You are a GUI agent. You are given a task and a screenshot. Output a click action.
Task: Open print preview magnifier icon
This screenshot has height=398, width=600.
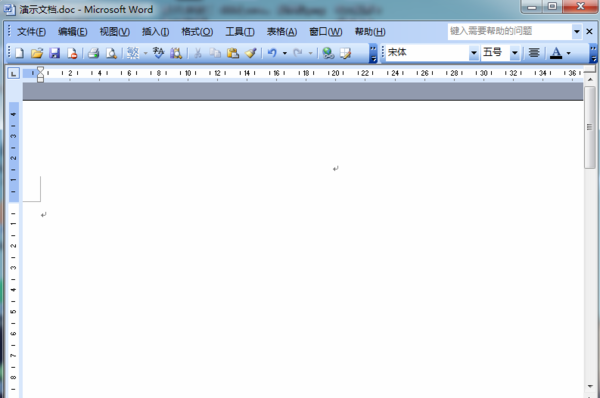click(111, 53)
